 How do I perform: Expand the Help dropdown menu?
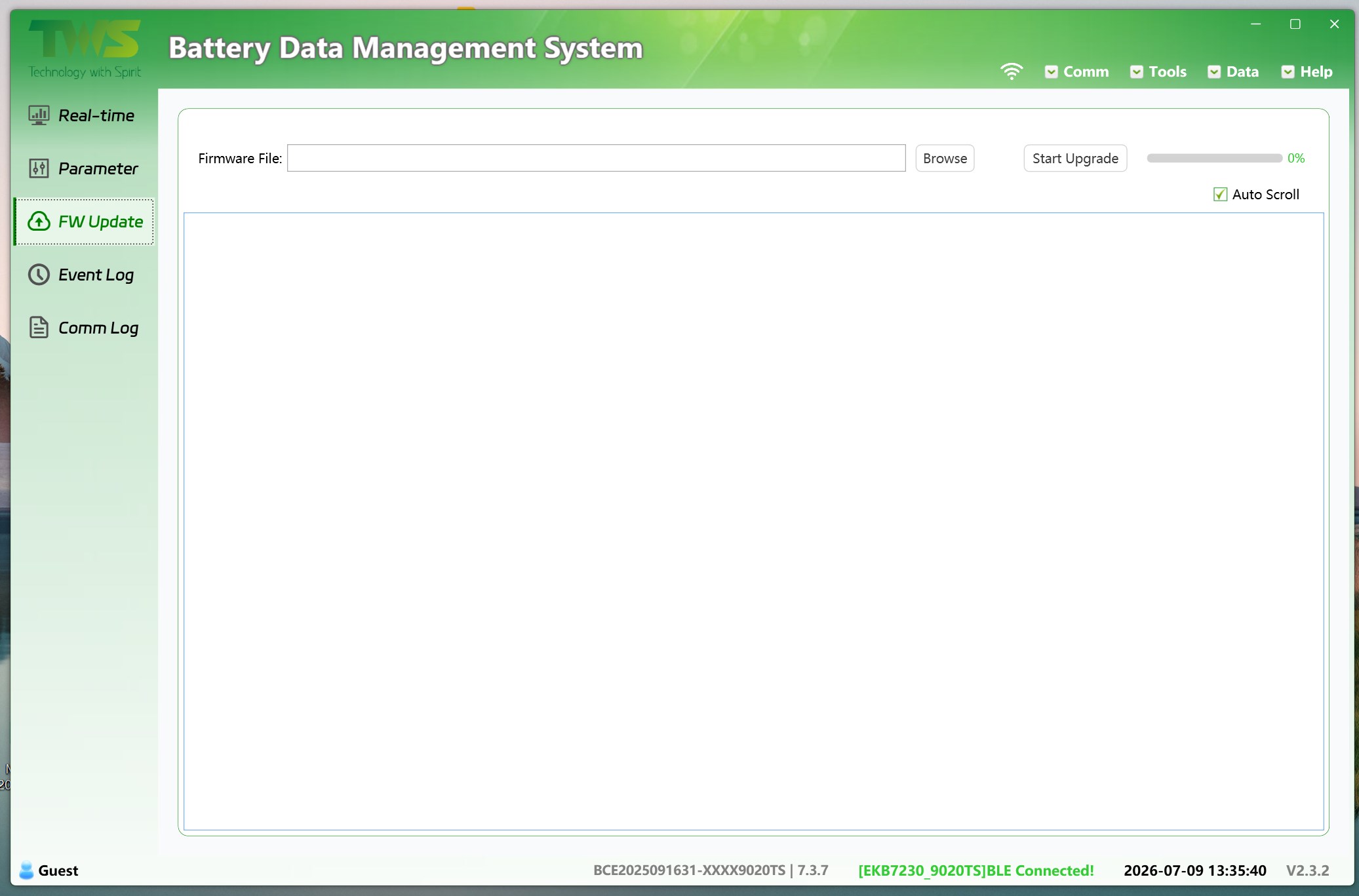coord(1307,71)
